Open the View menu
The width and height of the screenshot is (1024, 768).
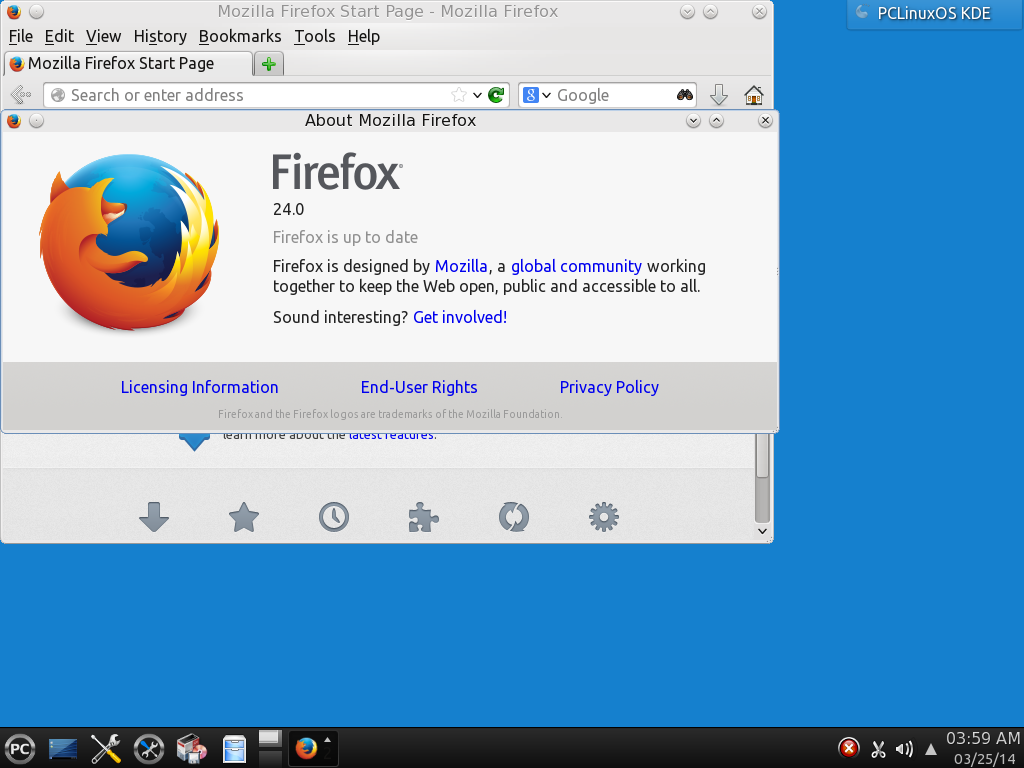click(103, 37)
